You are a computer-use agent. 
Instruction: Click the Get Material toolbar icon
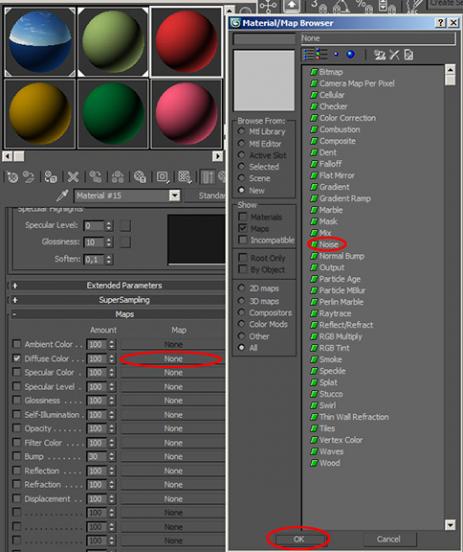tap(13, 177)
